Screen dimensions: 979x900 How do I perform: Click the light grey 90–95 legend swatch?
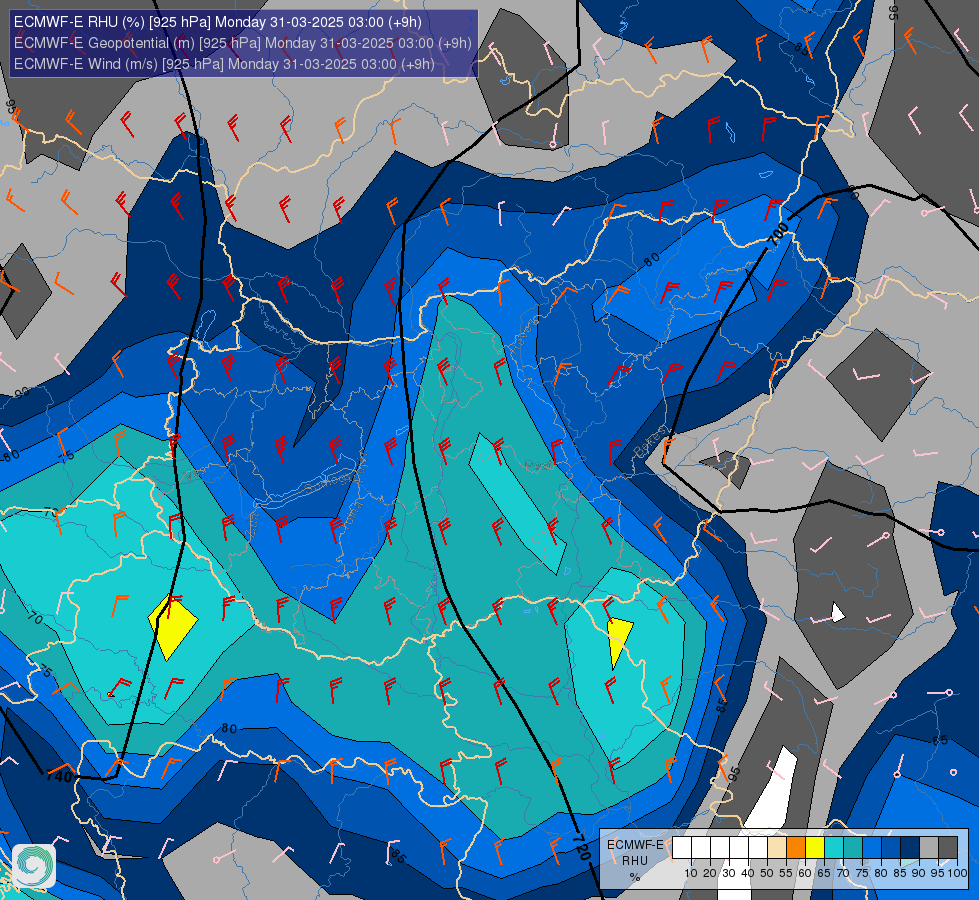point(929,848)
